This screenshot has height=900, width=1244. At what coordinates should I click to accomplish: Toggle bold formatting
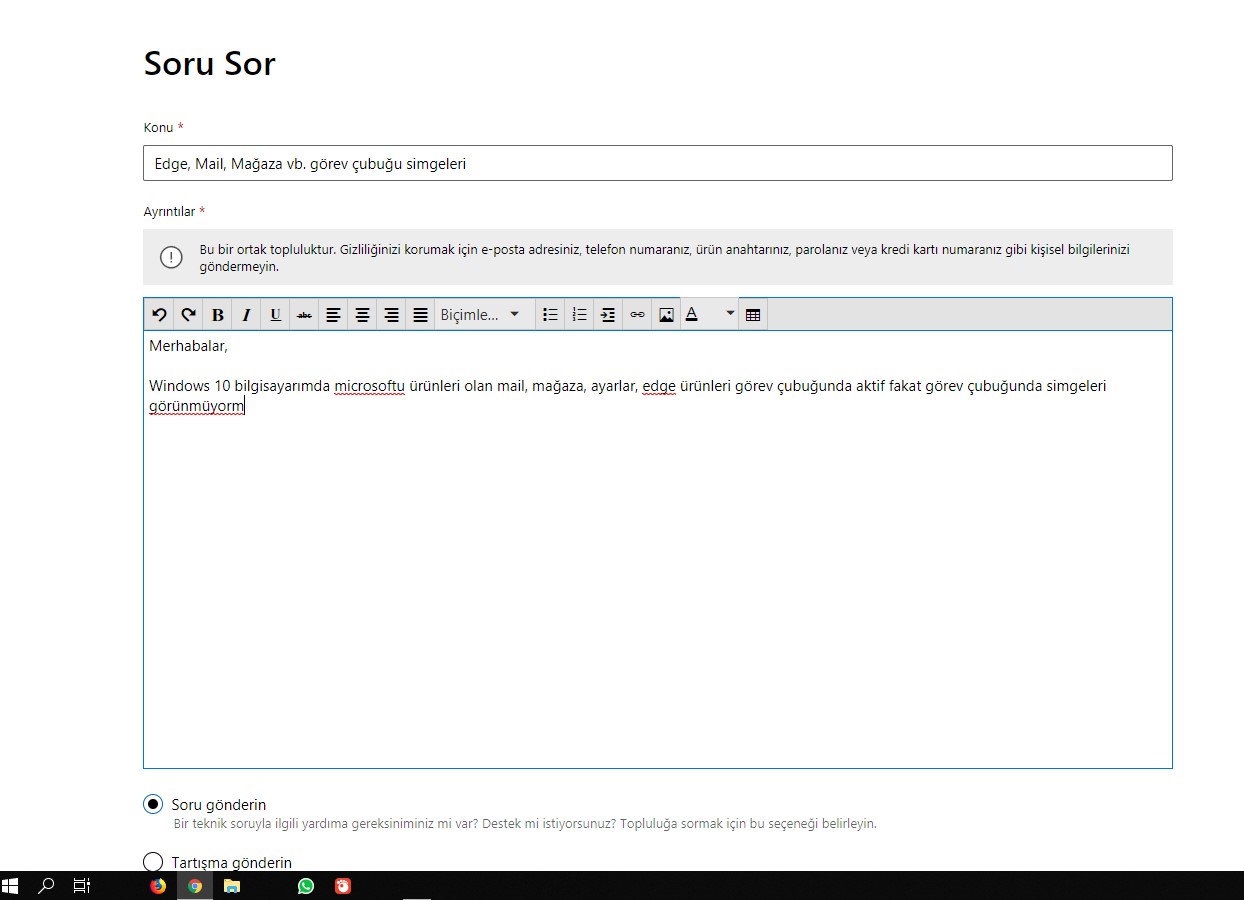[217, 315]
